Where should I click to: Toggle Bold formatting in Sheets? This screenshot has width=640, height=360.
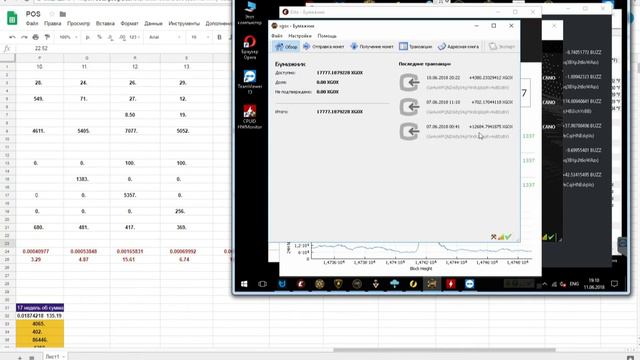[x=219, y=37]
